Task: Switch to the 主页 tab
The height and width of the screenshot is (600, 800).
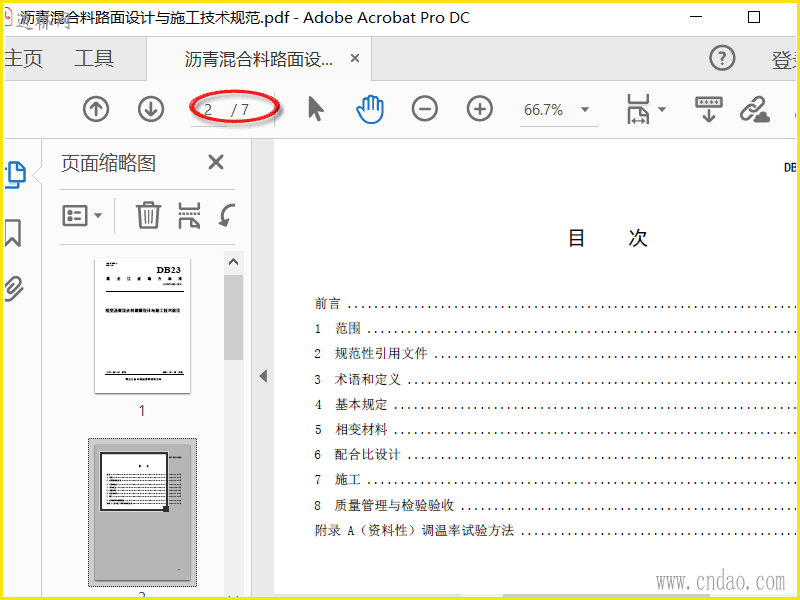Action: (23, 59)
